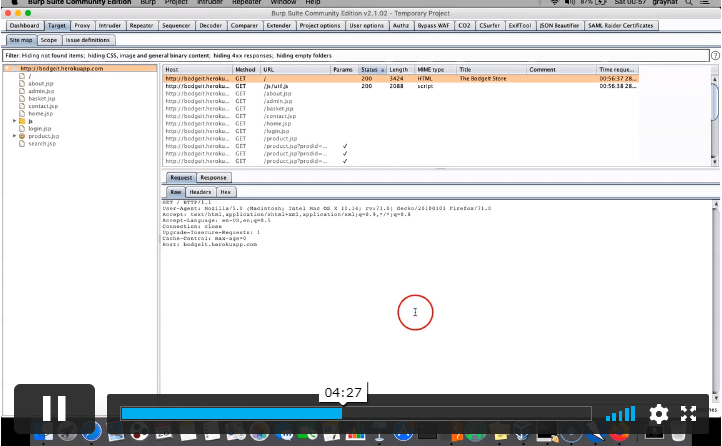
Task: Seek on the video progress bar
Action: (356, 413)
